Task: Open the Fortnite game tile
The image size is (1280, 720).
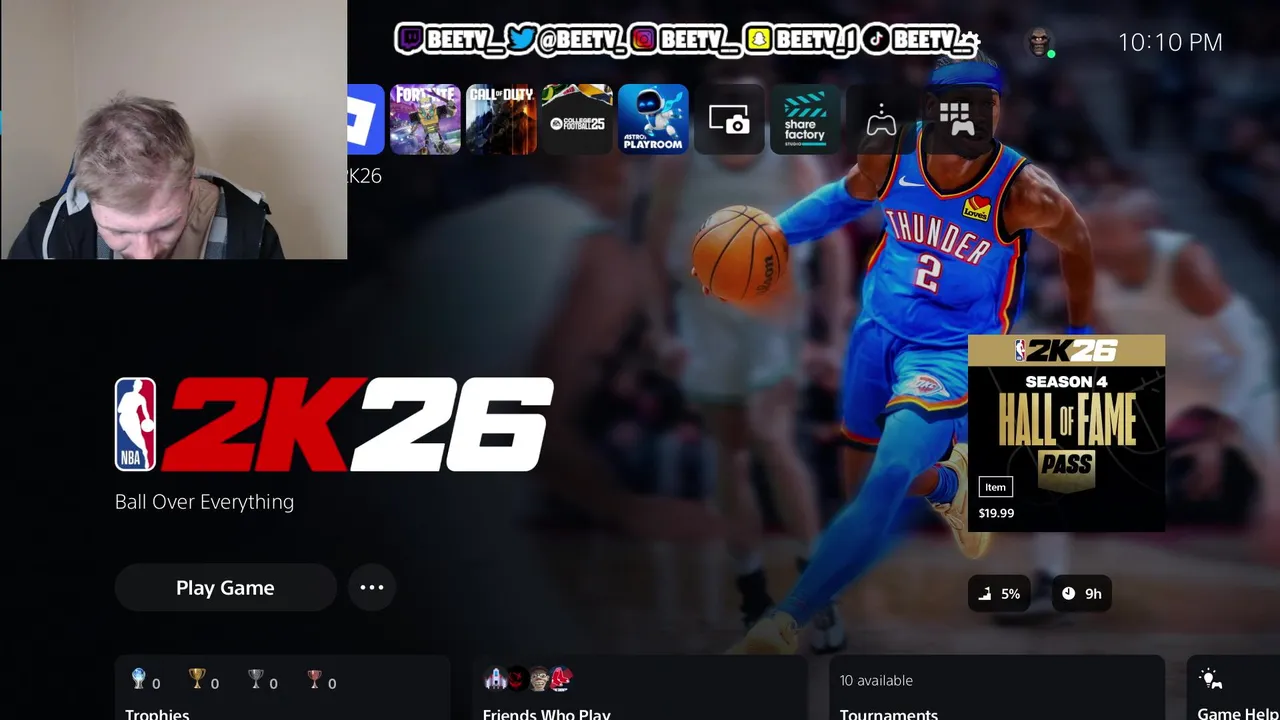Action: coord(425,119)
